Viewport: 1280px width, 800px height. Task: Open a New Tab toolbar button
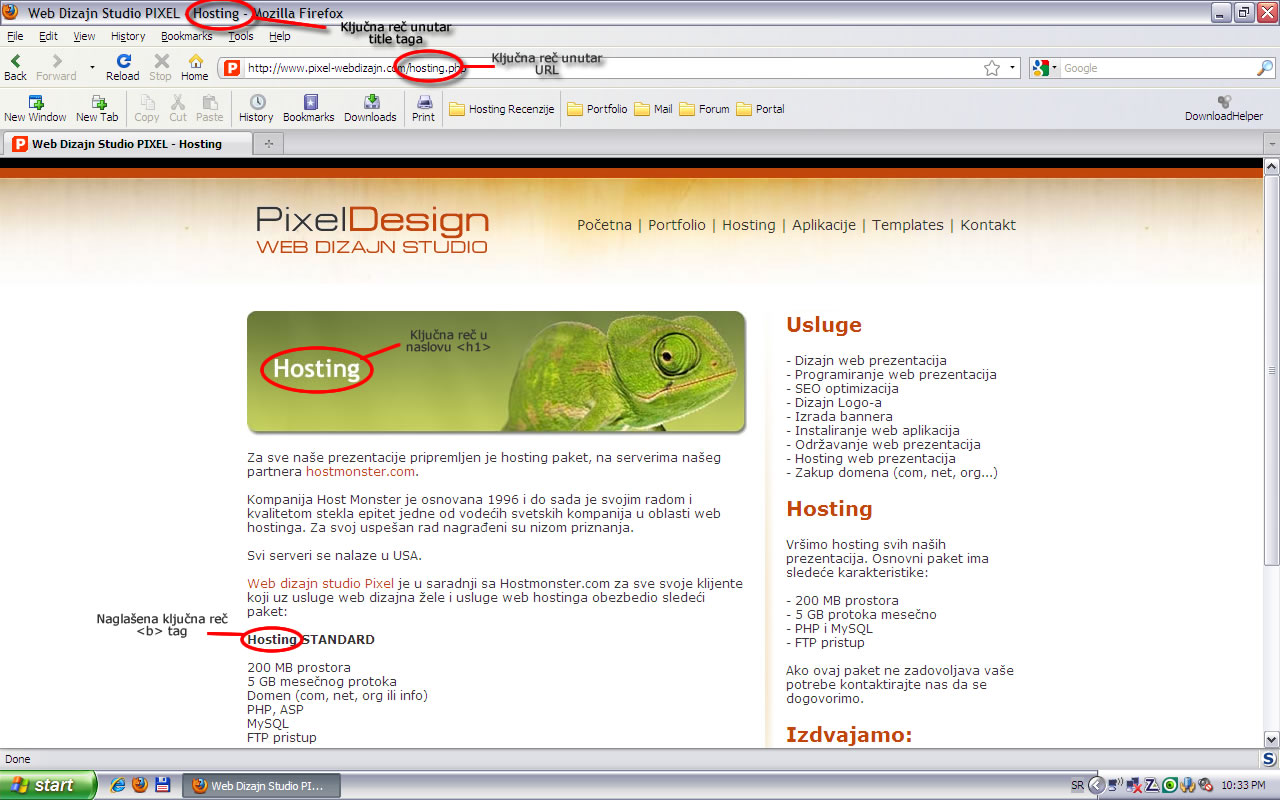point(97,104)
